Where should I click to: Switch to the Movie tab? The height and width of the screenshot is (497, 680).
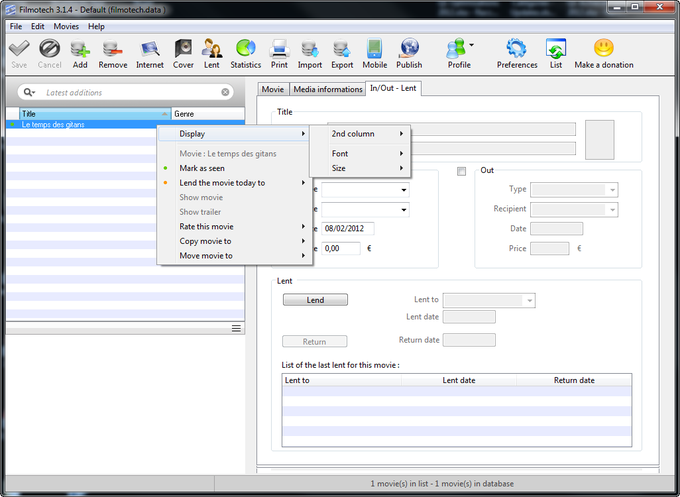tap(273, 89)
